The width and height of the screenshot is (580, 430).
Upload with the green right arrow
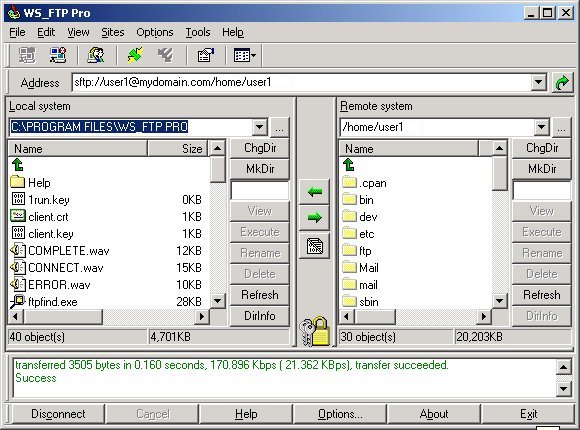[x=314, y=218]
